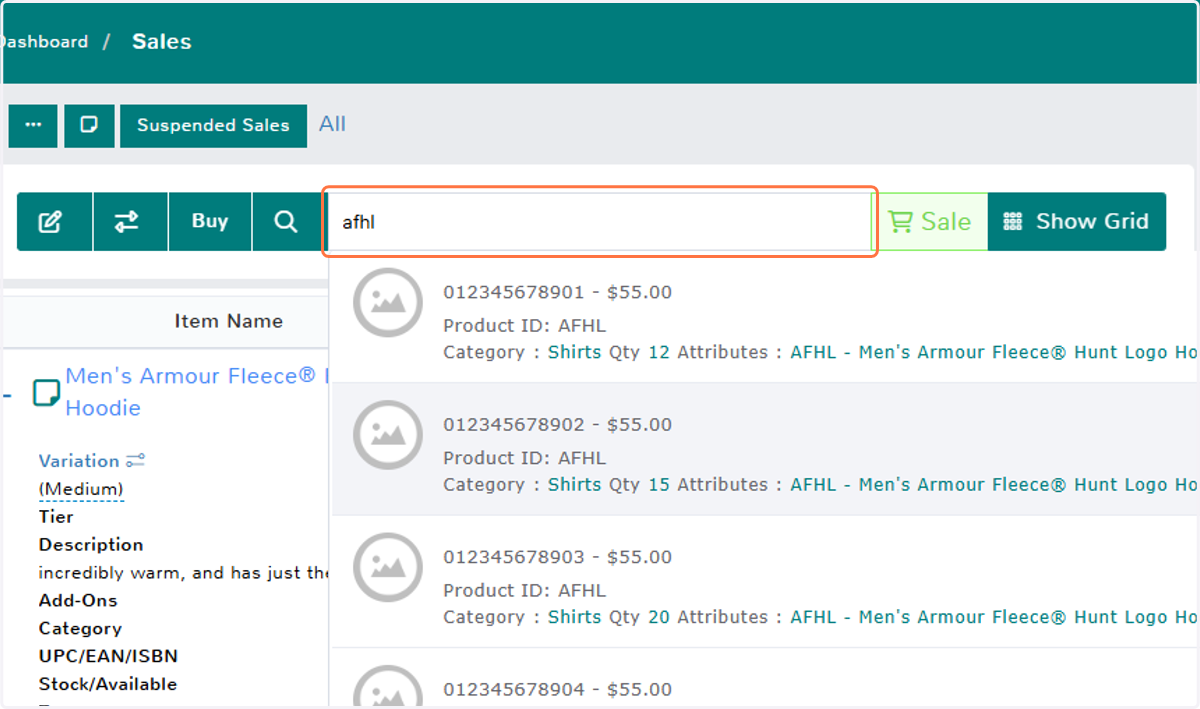Select suggestion 012345678901 - $55.00
The image size is (1200, 709).
coord(765,318)
